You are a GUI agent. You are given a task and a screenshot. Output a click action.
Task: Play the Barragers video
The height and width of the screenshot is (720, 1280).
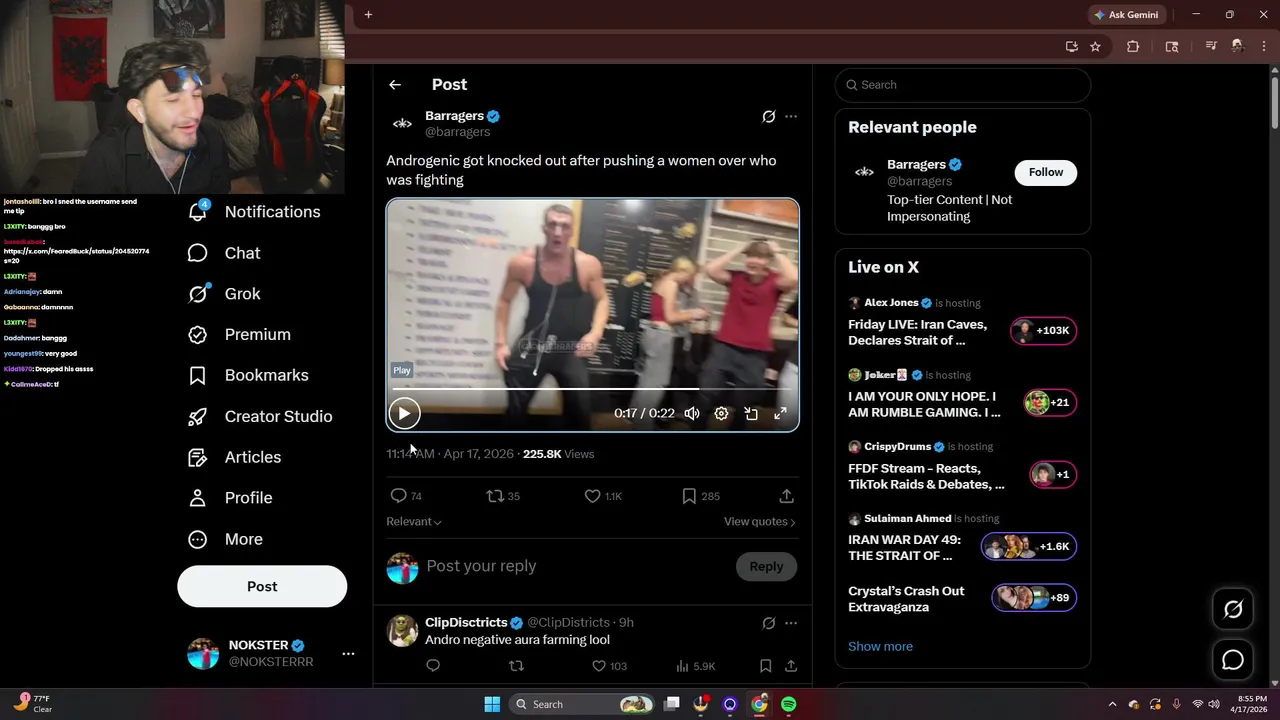(x=404, y=413)
